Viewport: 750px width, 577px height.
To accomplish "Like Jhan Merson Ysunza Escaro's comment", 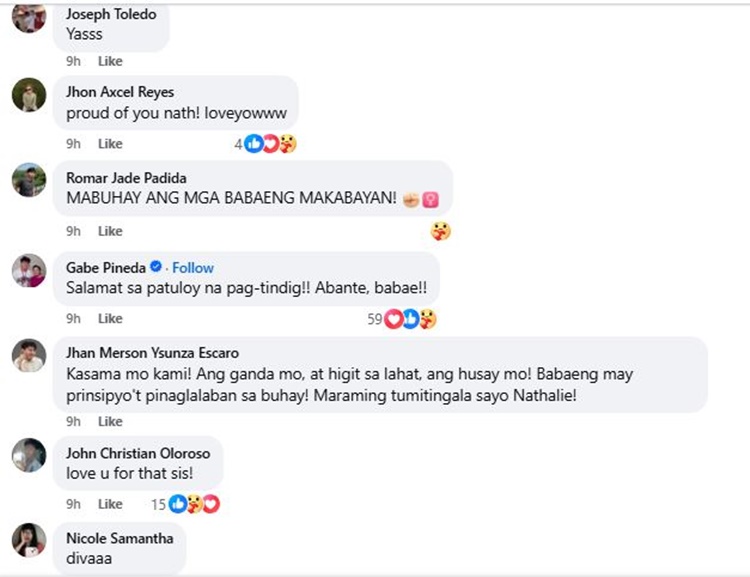I will coord(110,422).
